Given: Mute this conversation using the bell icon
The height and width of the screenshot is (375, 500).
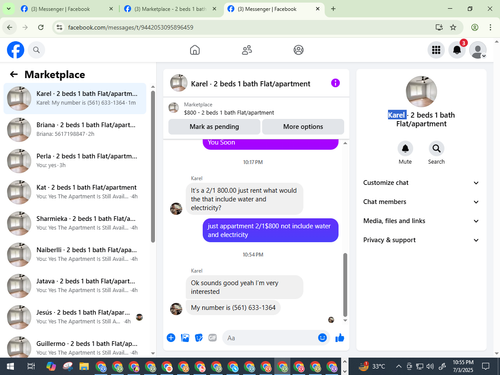Looking at the screenshot, I should tap(405, 148).
